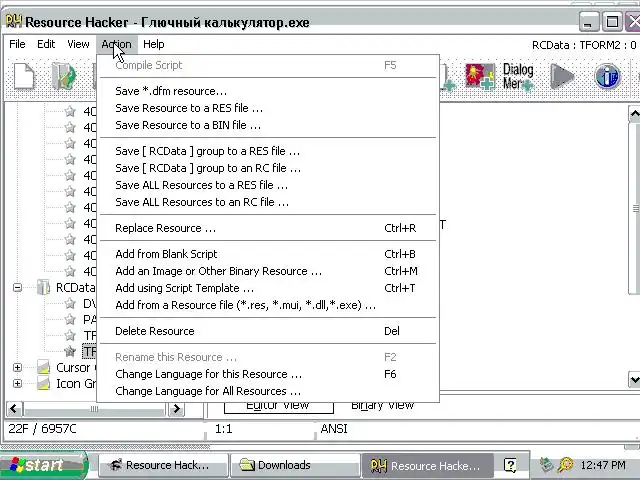Select Add from Blank Script
The image size is (640, 480).
click(269, 254)
